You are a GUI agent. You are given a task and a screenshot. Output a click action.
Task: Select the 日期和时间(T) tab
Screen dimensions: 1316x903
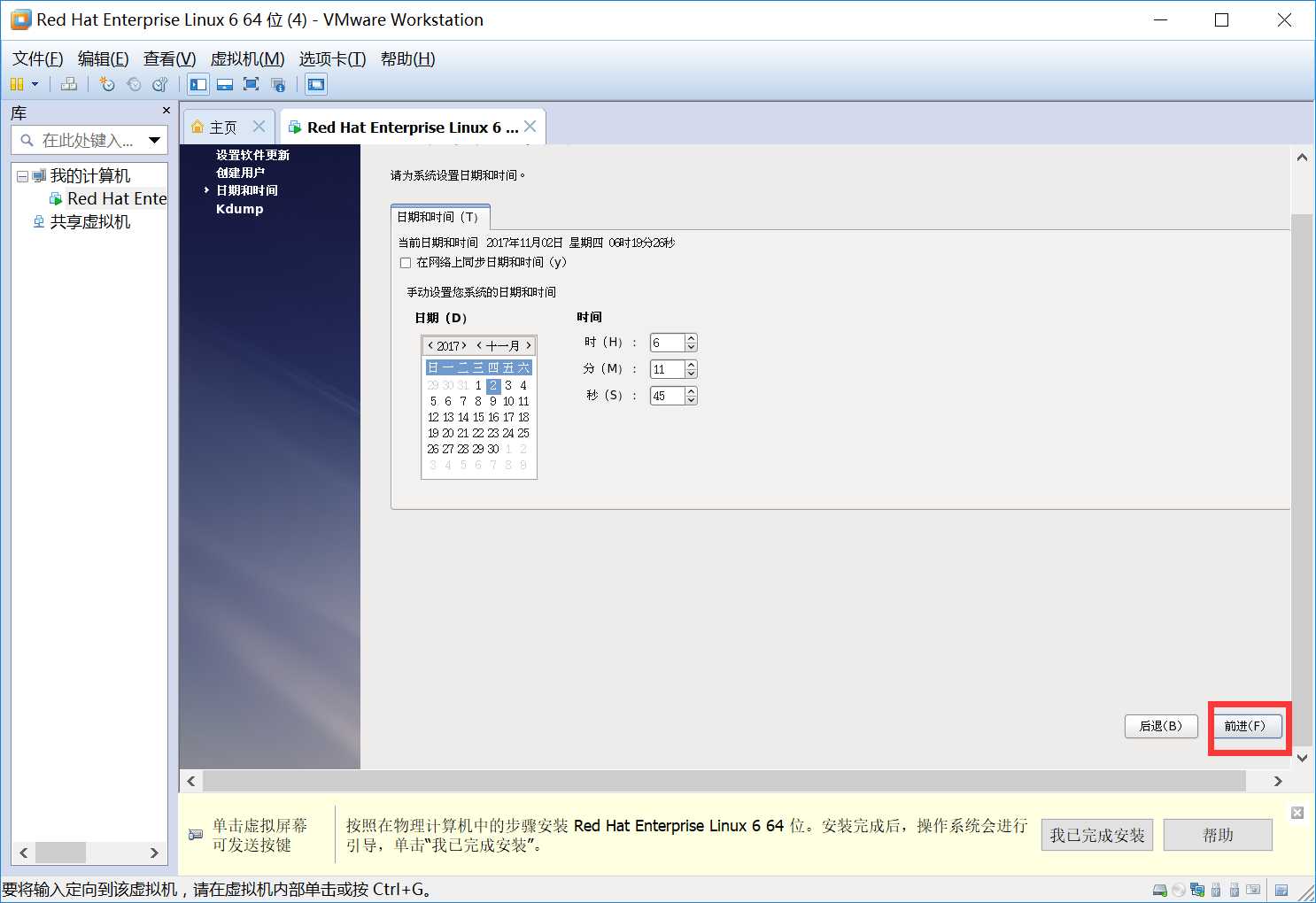pos(439,217)
